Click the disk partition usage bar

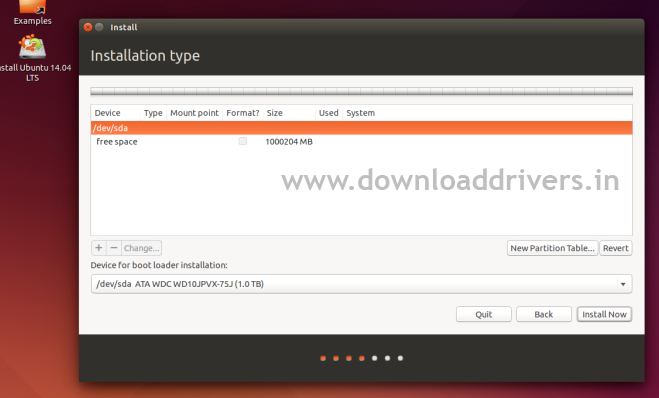coord(361,91)
